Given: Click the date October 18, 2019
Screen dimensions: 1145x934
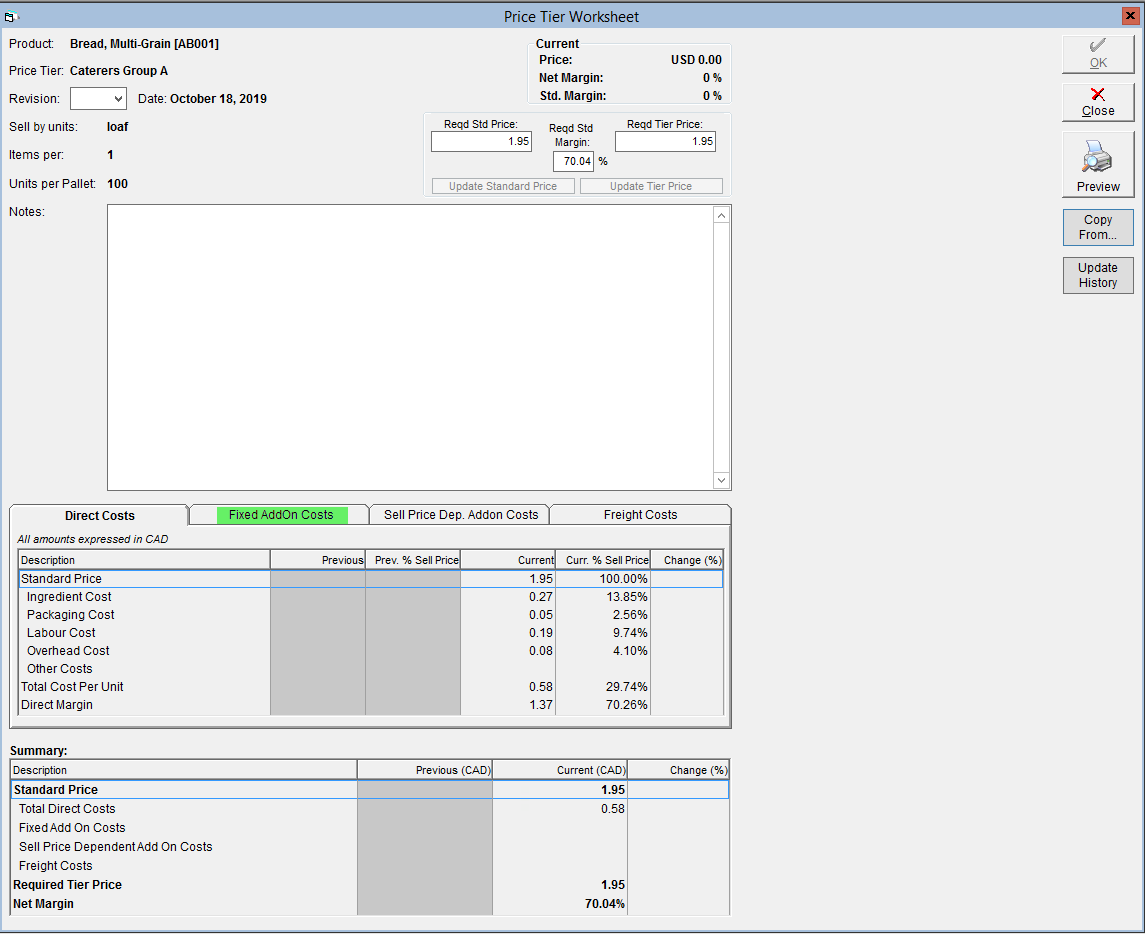Looking at the screenshot, I should 218,99.
